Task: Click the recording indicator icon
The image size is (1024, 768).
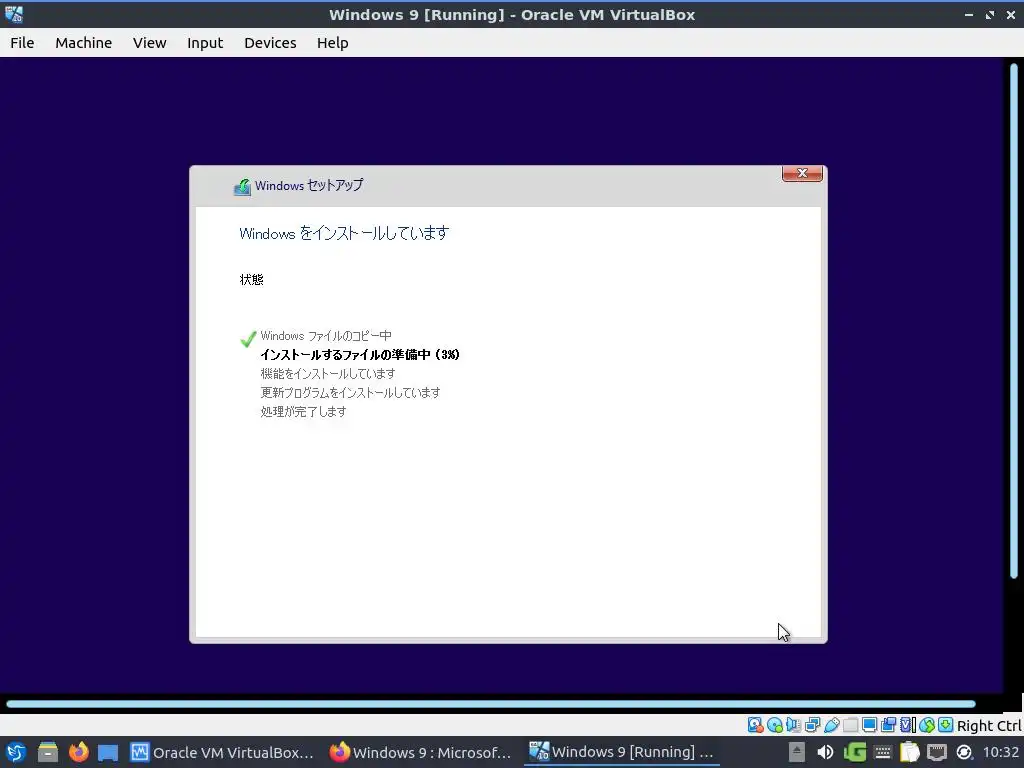Action: 888,725
